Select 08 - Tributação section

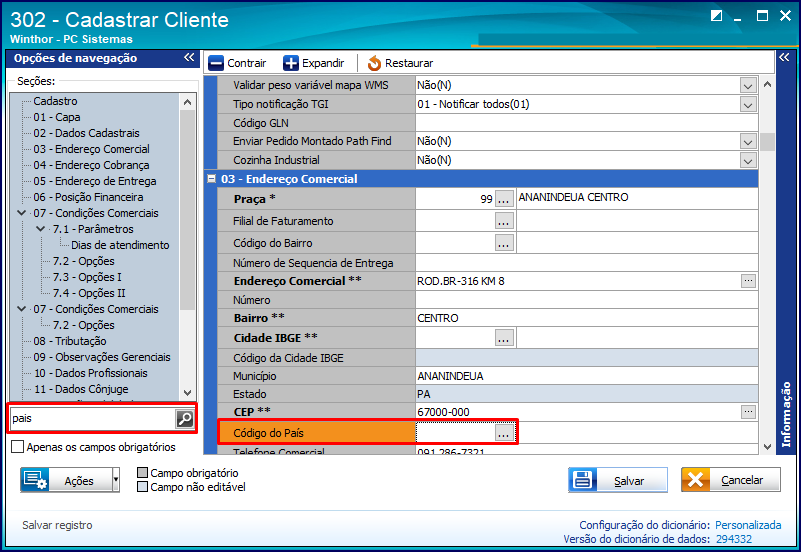tap(70, 341)
